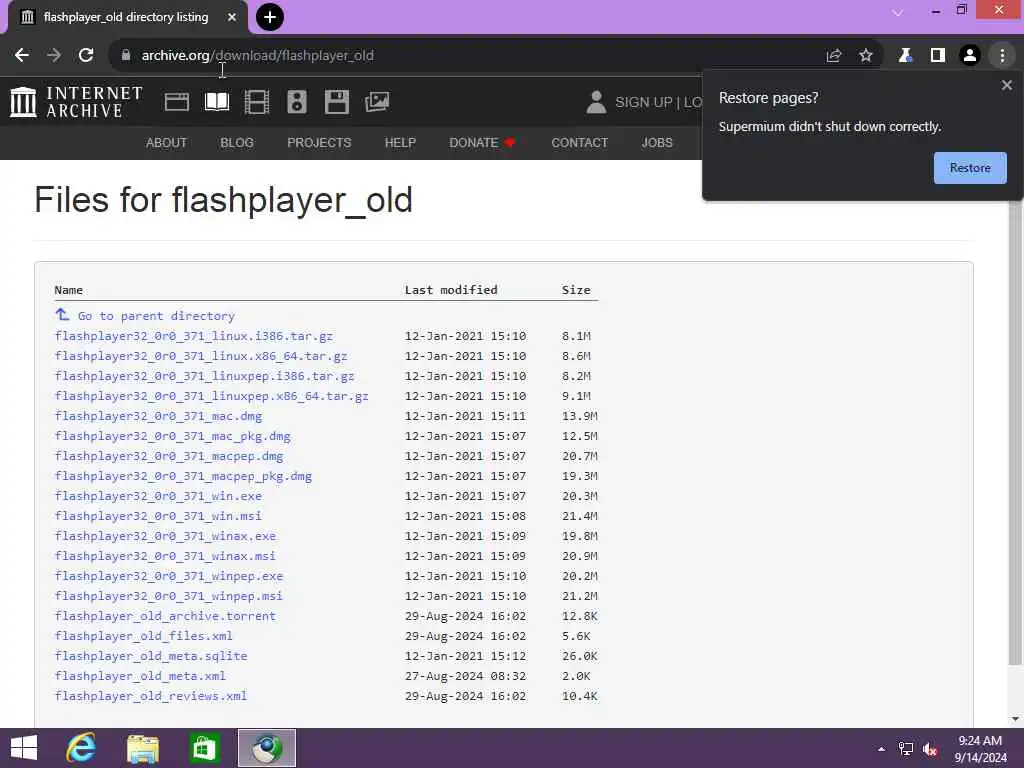Open the Web (Wayback) icon

(176, 102)
